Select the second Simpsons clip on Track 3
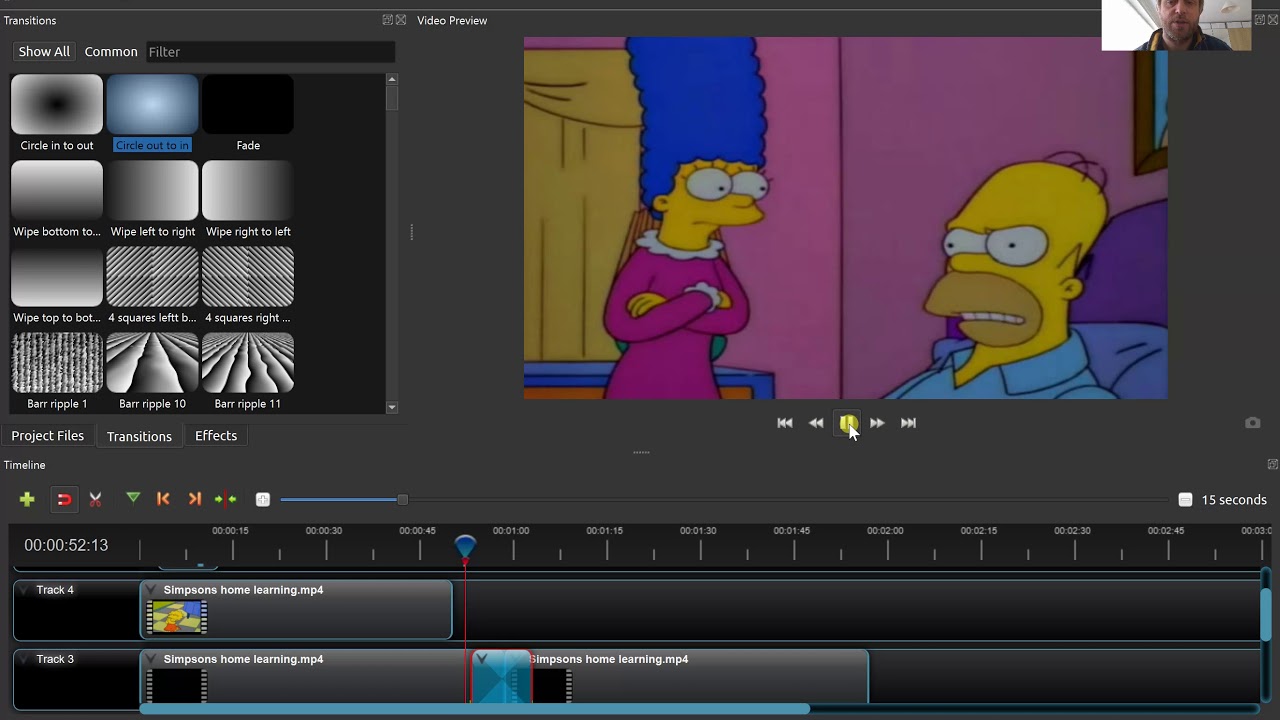This screenshot has width=1280, height=720. pos(700,678)
